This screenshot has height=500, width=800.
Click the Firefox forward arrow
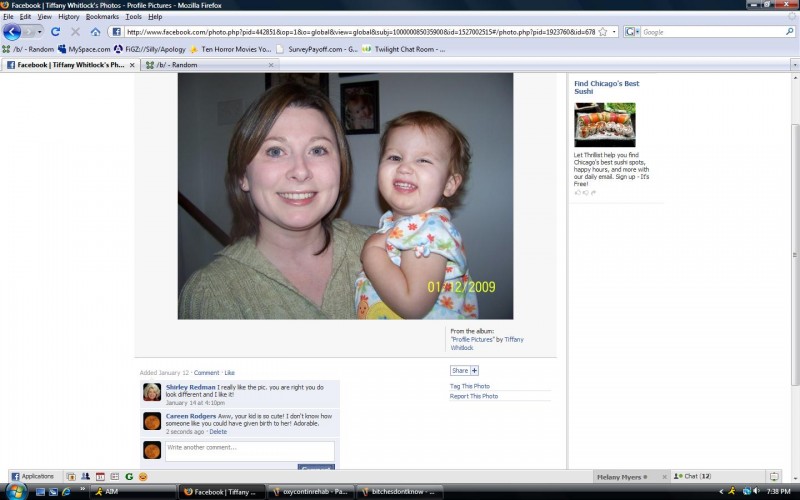(x=29, y=32)
